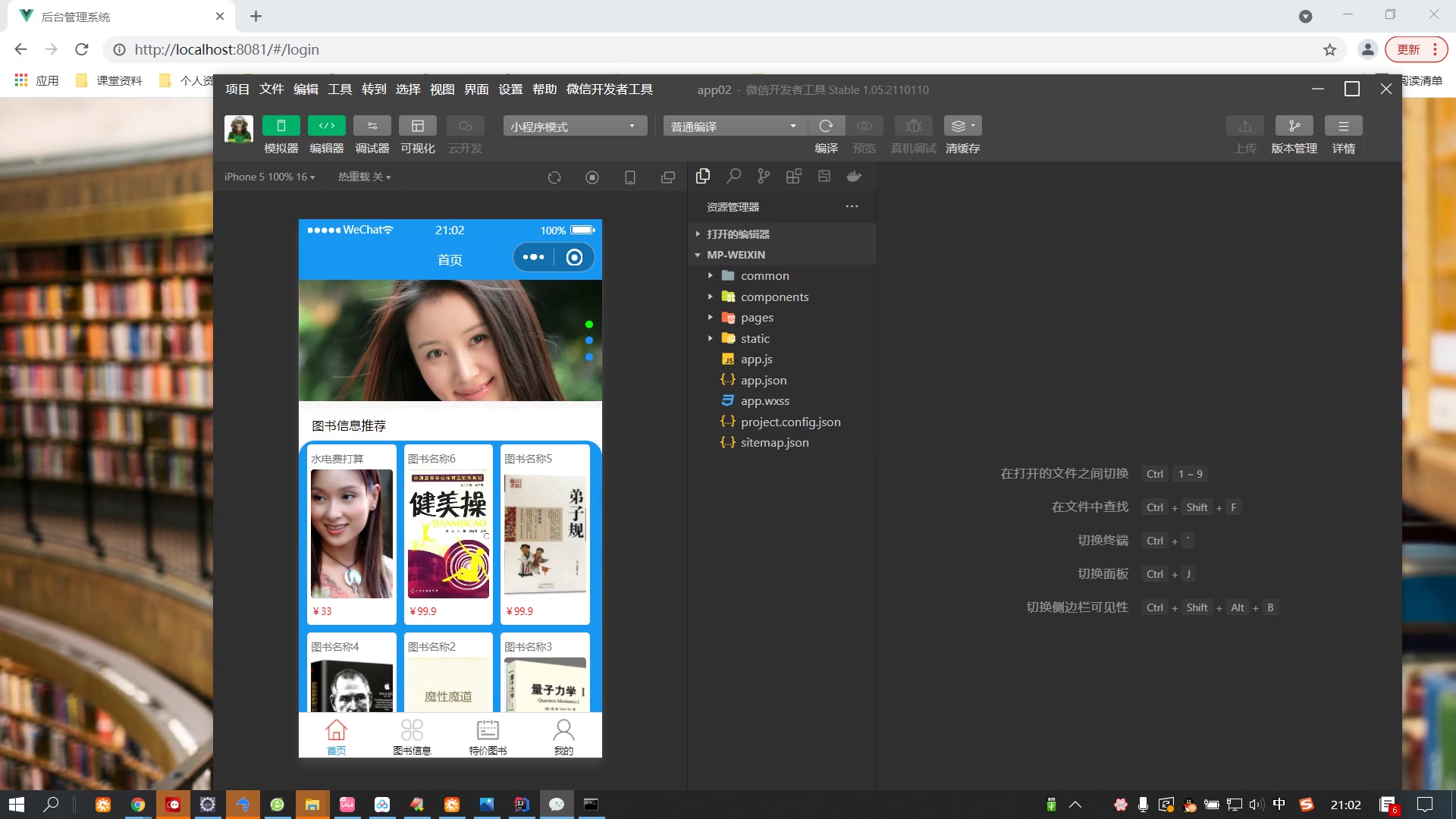Enable hot reload via 热重载 toggle
The image size is (1456, 819).
click(363, 177)
